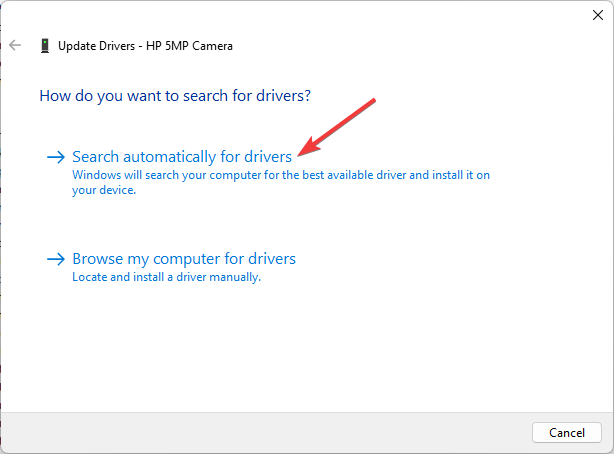Click the Cancel button
The width and height of the screenshot is (614, 454).
[567, 432]
